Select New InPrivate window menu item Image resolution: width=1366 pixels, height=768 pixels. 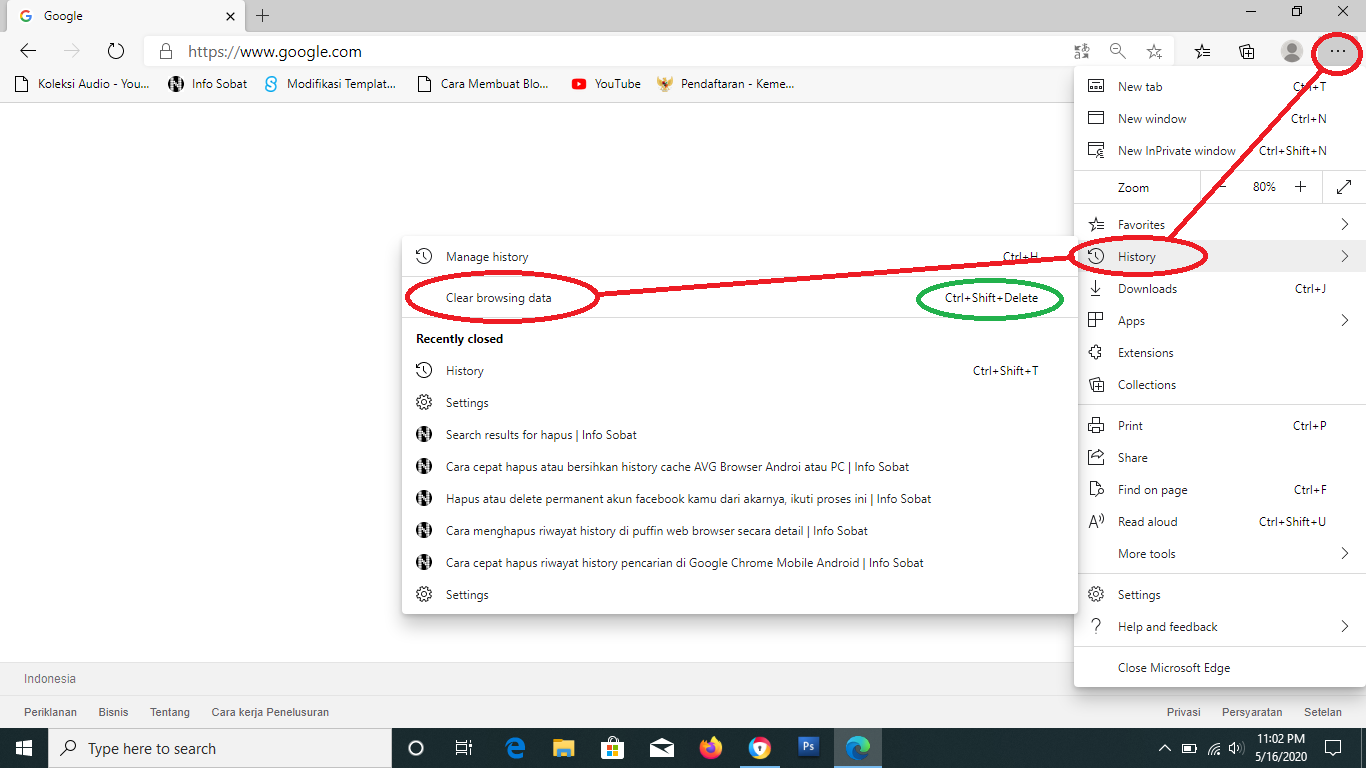click(x=1219, y=151)
